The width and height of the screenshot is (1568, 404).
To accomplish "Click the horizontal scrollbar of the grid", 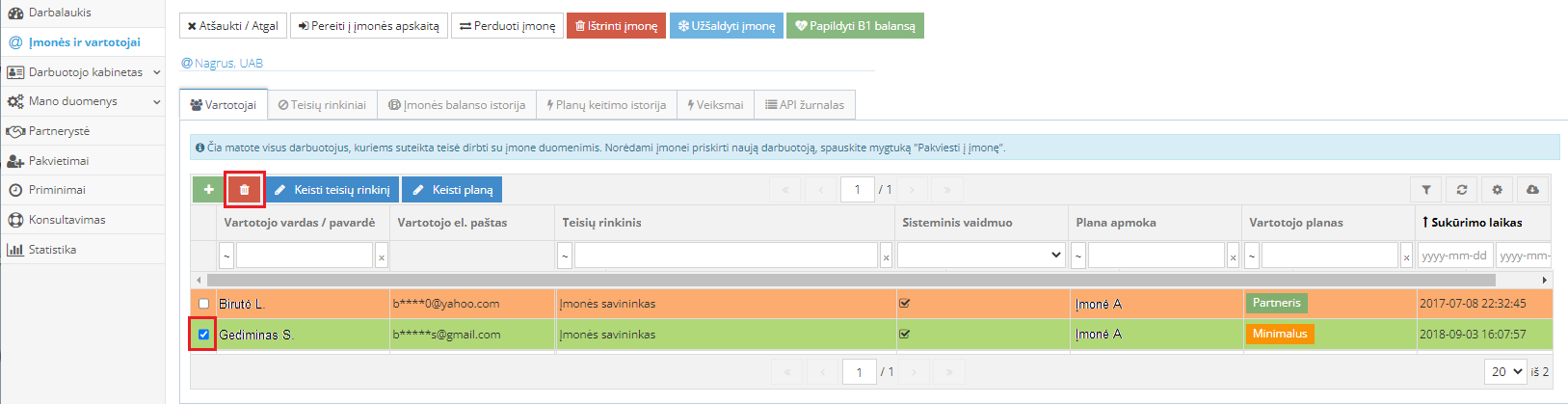I will coord(848,280).
